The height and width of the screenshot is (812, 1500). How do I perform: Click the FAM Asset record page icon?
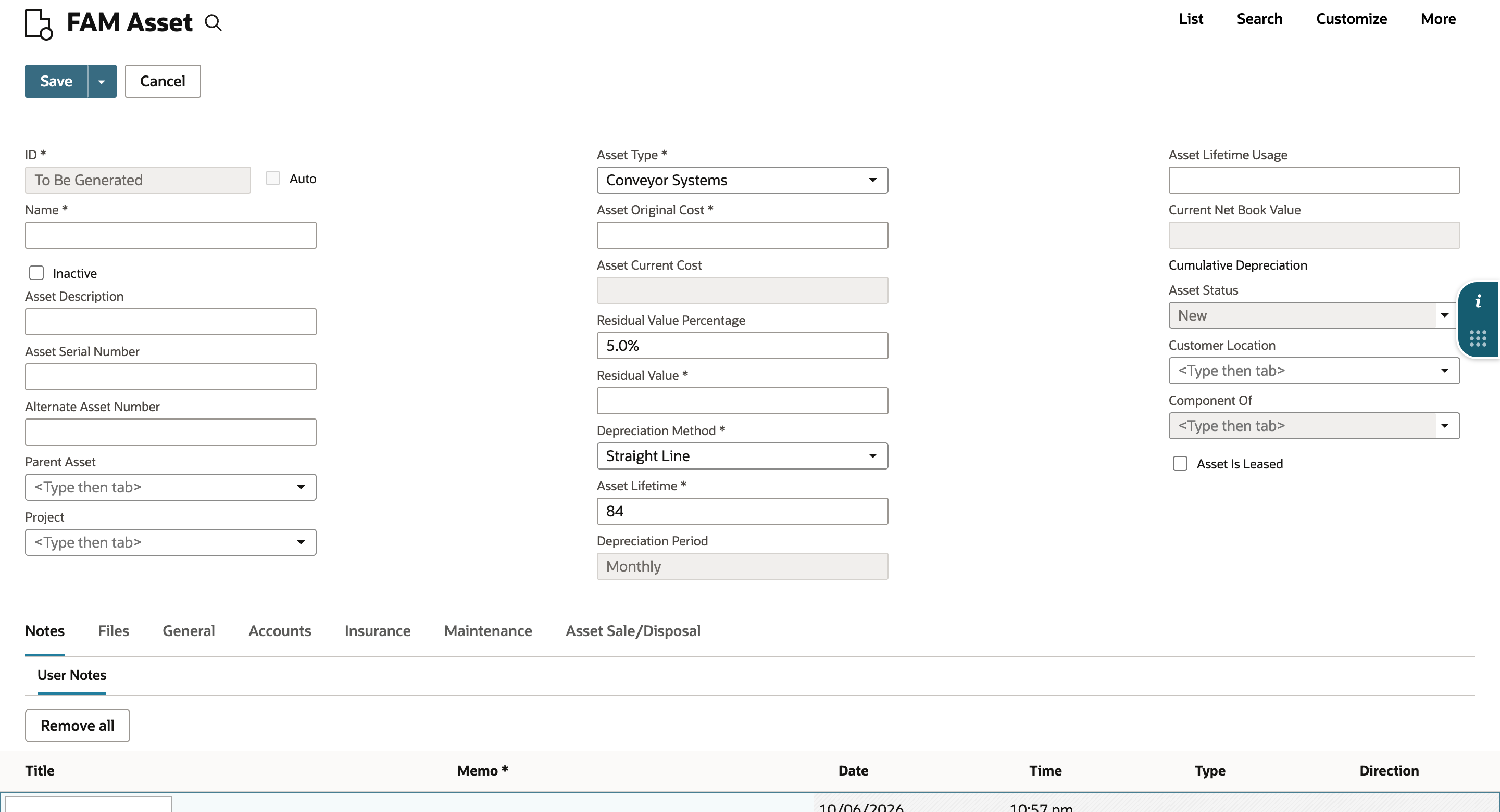(x=39, y=24)
